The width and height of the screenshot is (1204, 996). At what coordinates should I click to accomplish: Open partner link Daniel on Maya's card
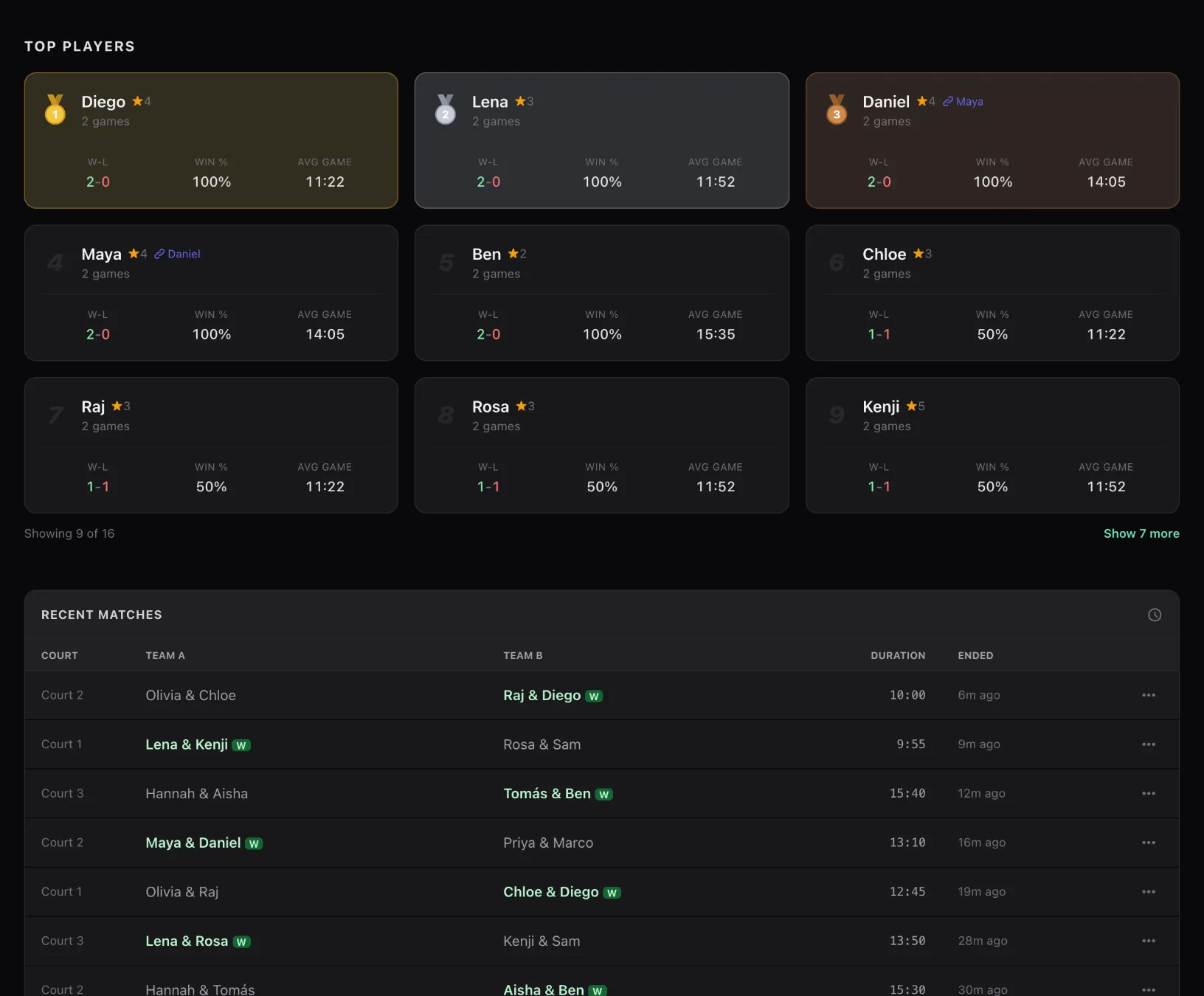pos(177,254)
